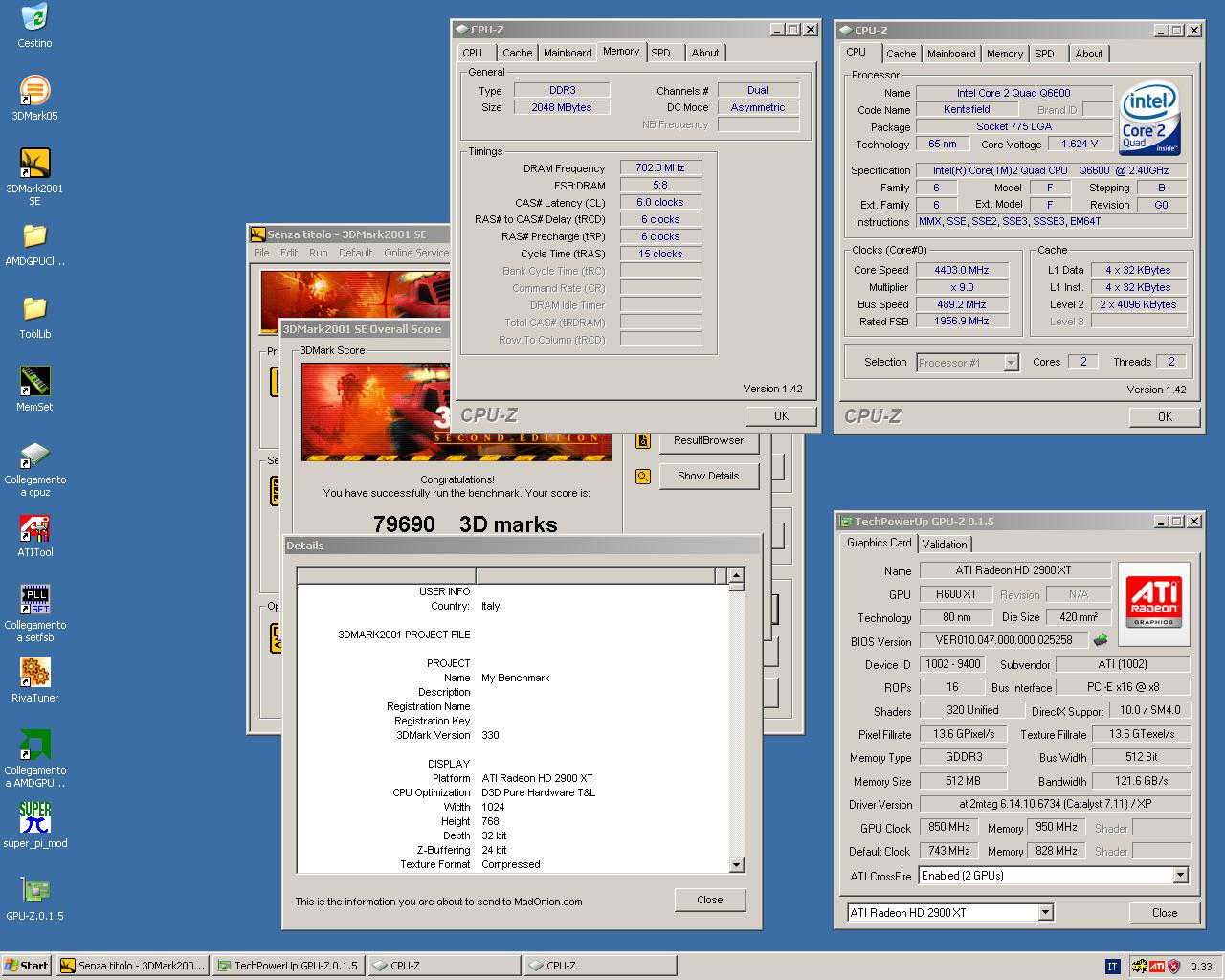Open the CPU tab in Memory CPU-Z window
This screenshot has width=1225, height=980.
tap(473, 54)
